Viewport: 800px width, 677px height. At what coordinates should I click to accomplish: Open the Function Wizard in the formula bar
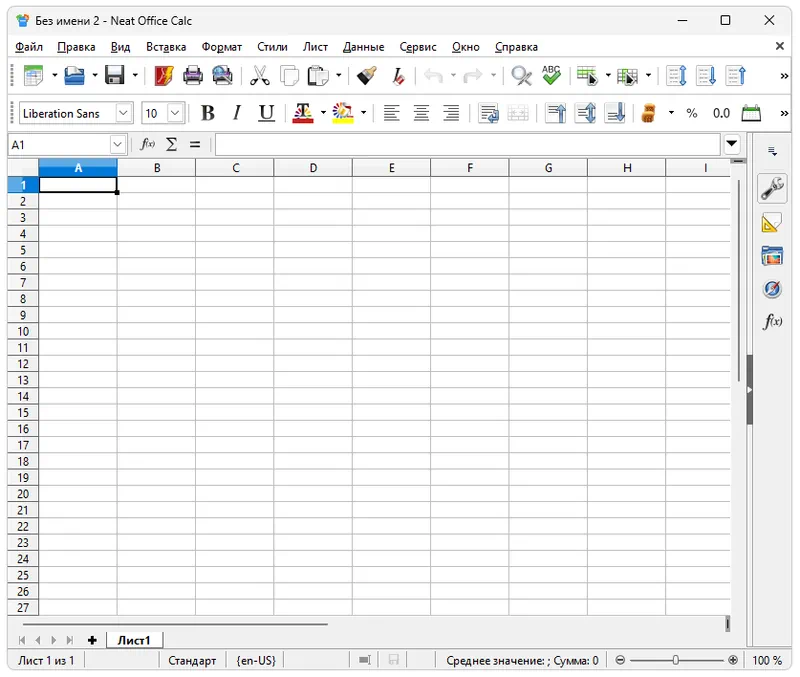pos(147,144)
